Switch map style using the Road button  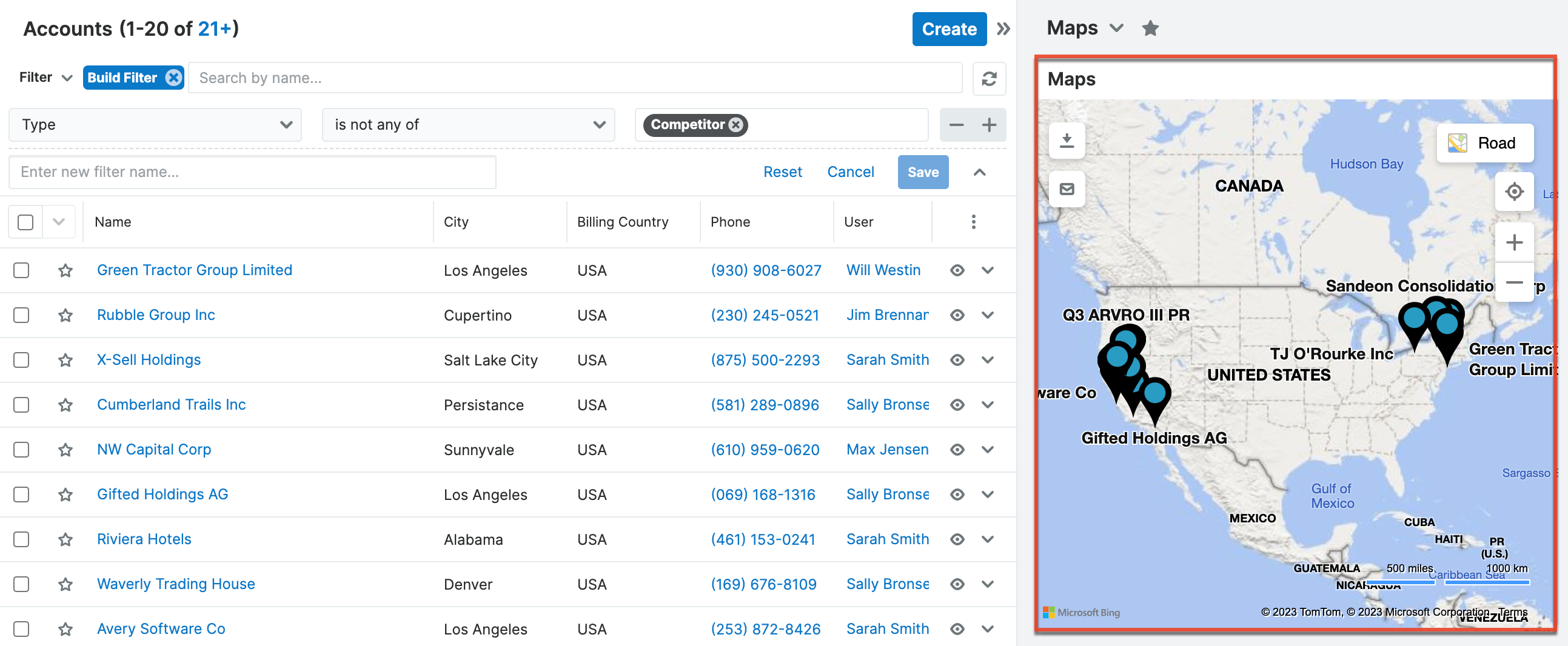click(x=1485, y=143)
